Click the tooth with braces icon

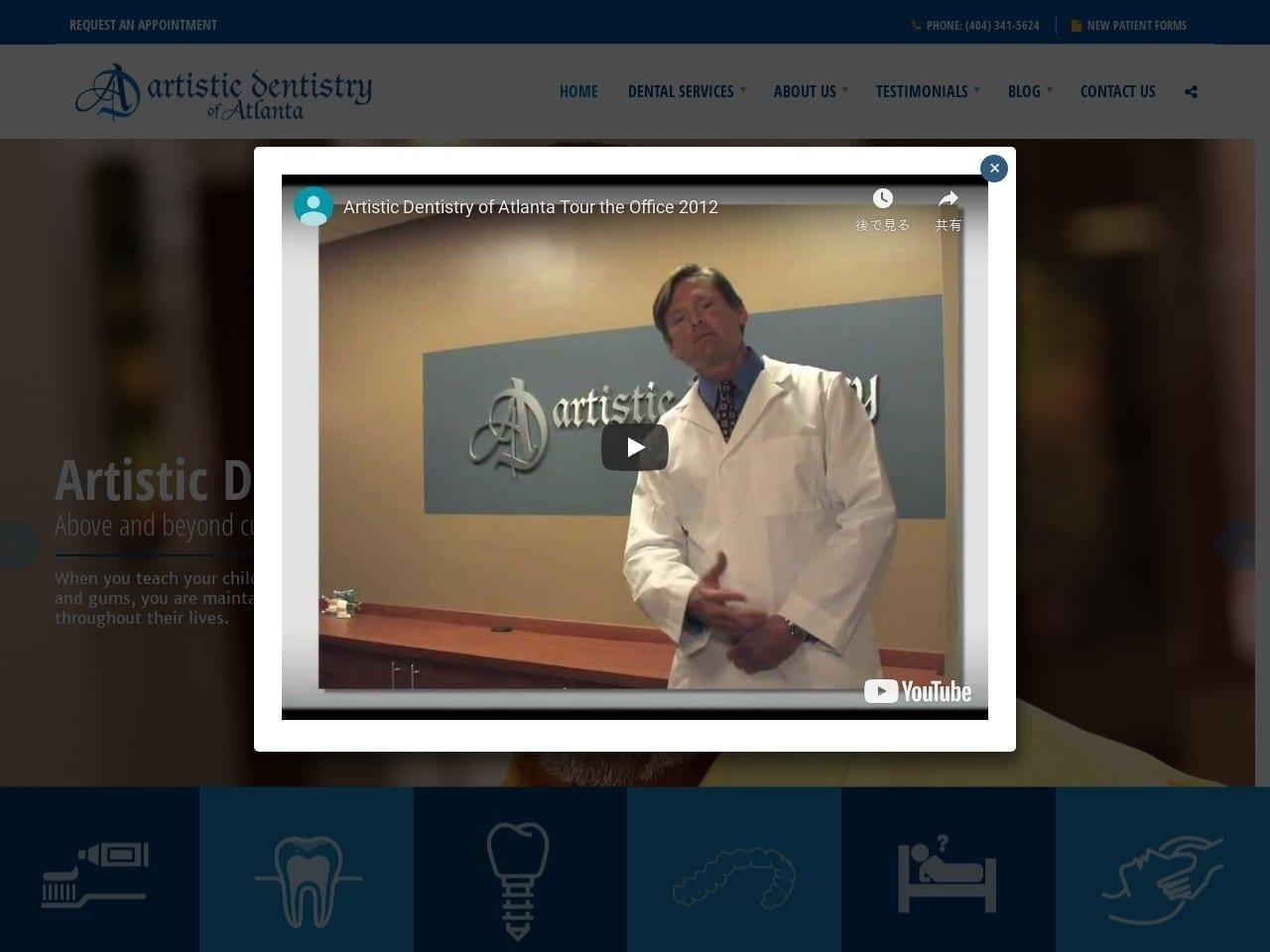click(x=308, y=881)
